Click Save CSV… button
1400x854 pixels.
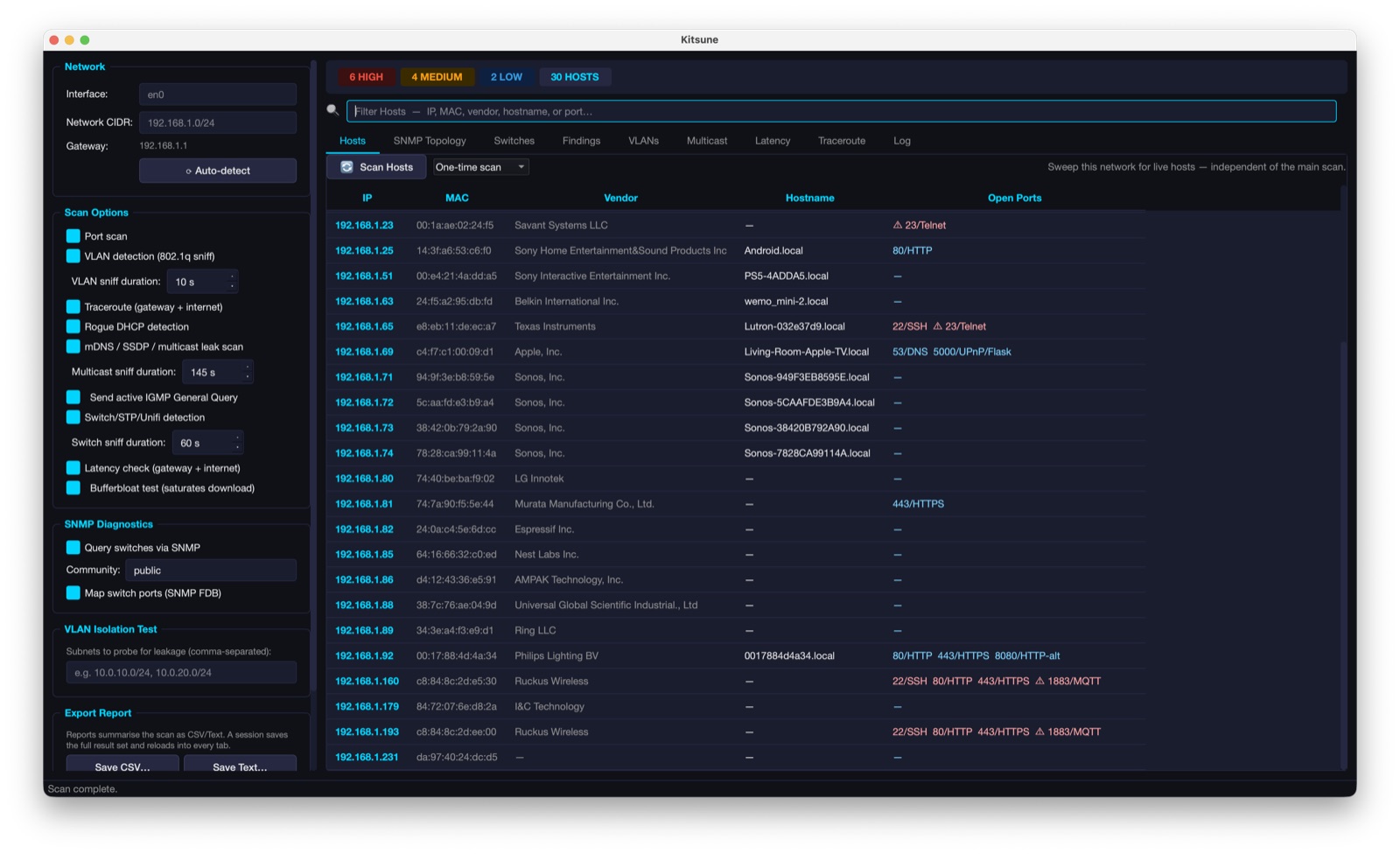click(122, 765)
